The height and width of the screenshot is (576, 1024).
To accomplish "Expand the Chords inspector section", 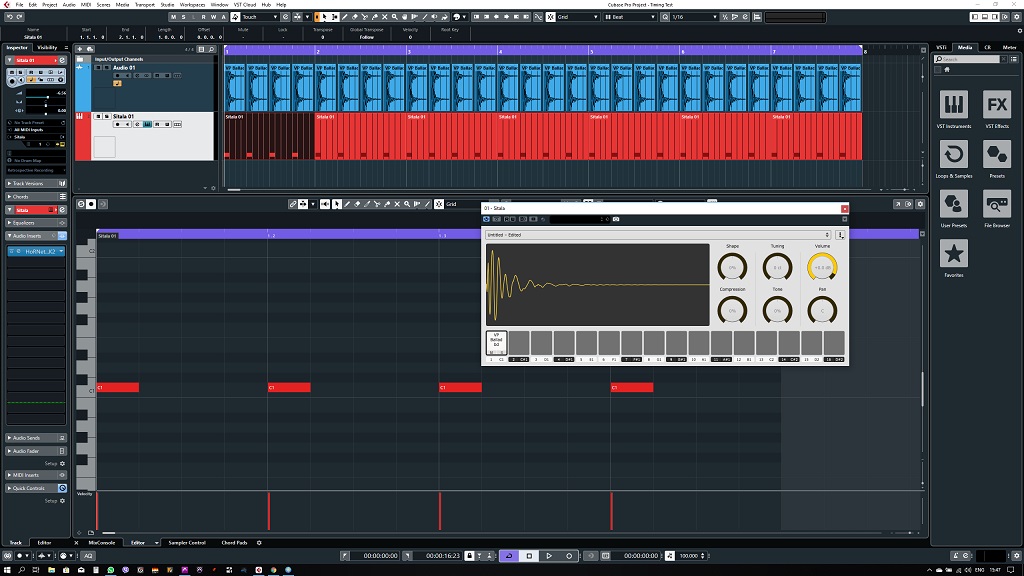I will [x=36, y=197].
